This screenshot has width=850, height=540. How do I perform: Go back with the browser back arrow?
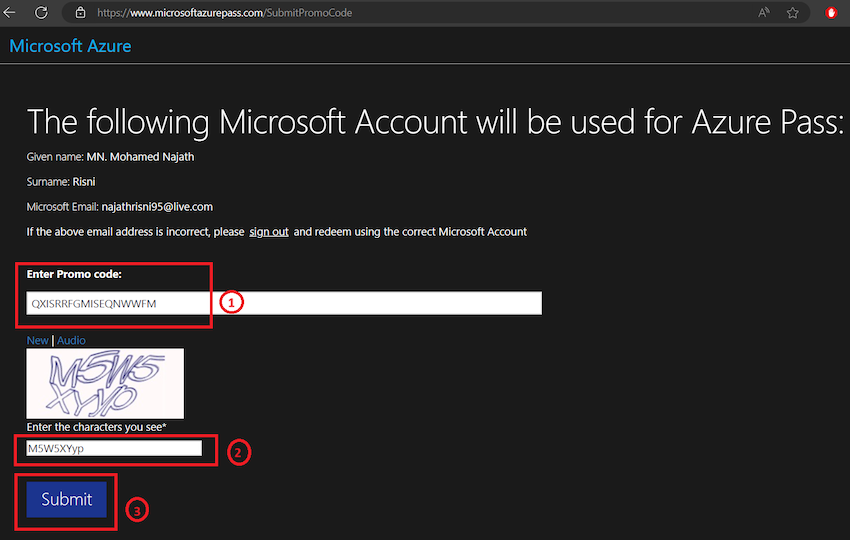pyautogui.click(x=10, y=12)
